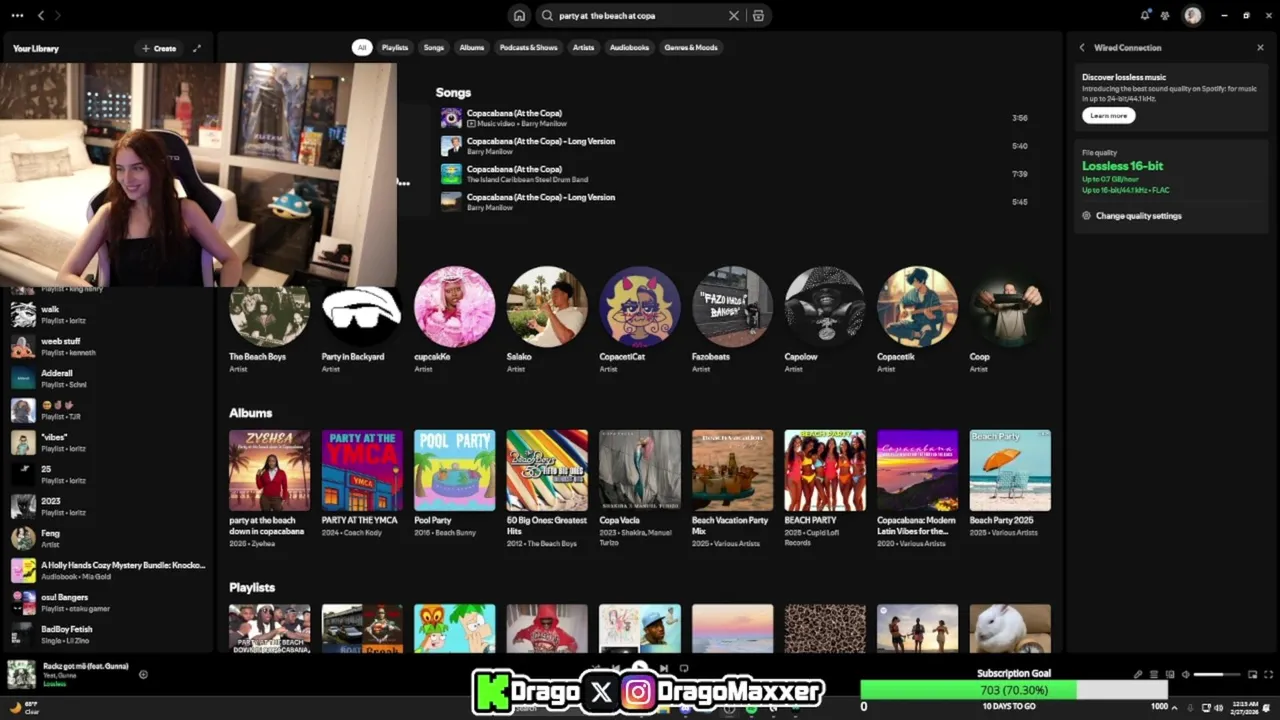Open cupcakKe artist profile
Screen dimensions: 1280x720
click(x=454, y=320)
